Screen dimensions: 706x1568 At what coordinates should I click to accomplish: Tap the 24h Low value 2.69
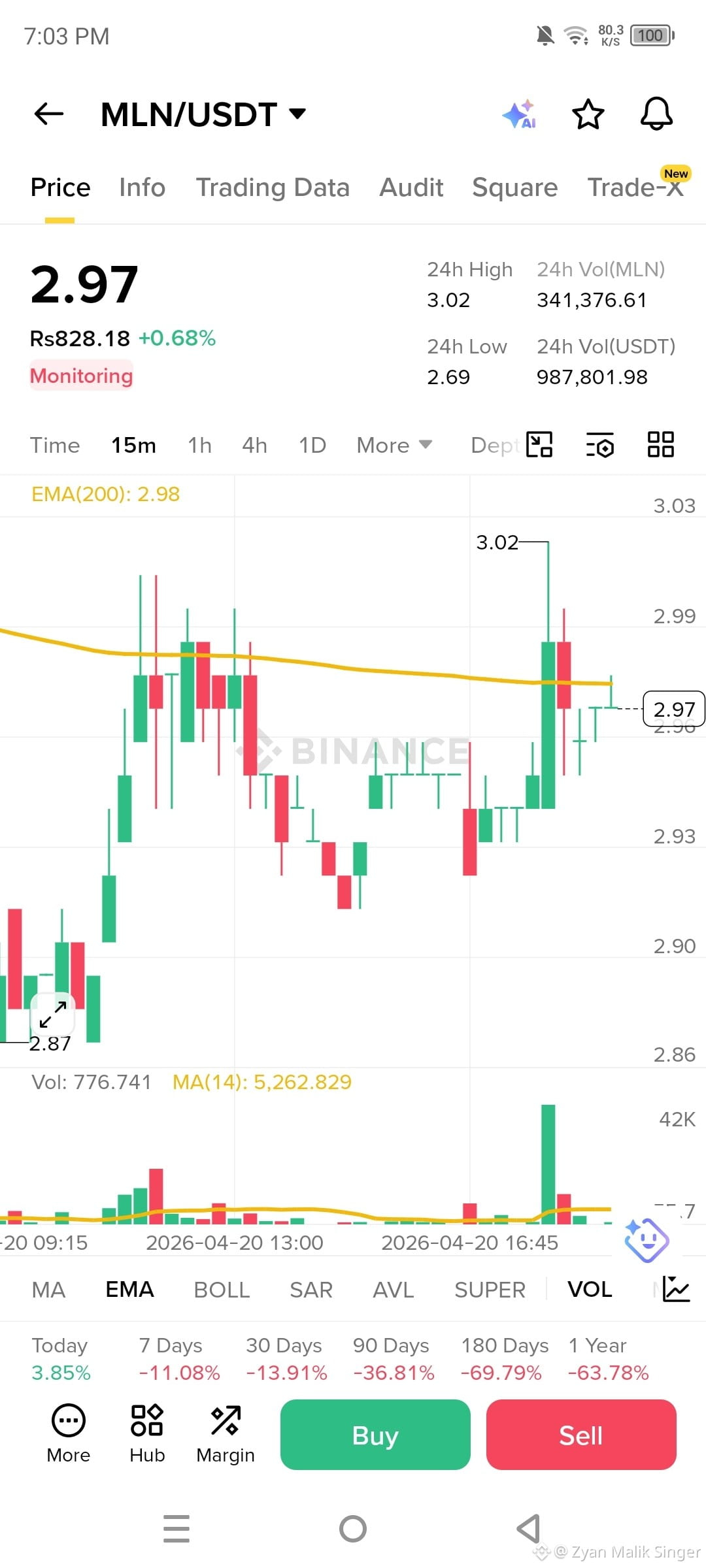[448, 377]
